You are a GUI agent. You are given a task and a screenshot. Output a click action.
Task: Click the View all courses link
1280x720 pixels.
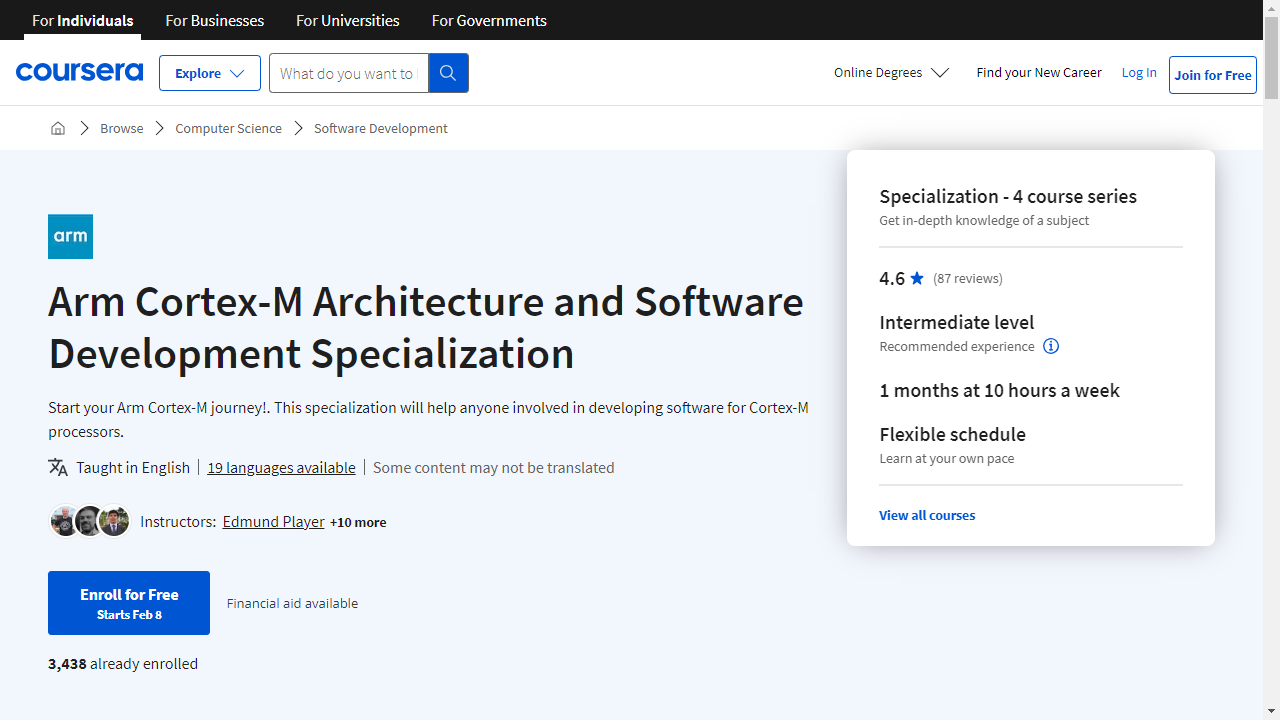tap(927, 515)
